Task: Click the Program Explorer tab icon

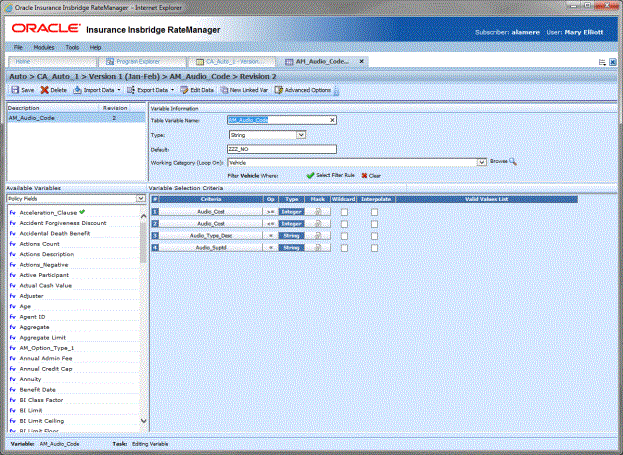Action: pos(110,62)
